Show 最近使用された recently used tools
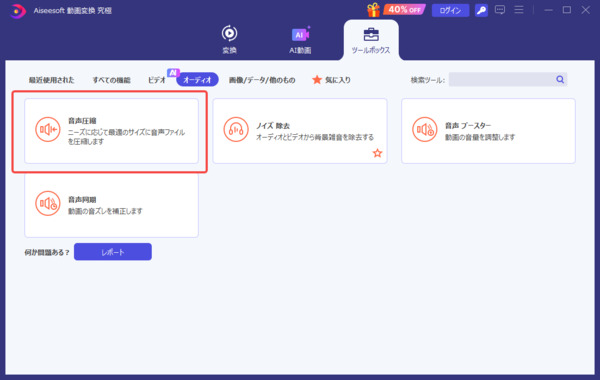This screenshot has height=380, width=600. [x=52, y=80]
